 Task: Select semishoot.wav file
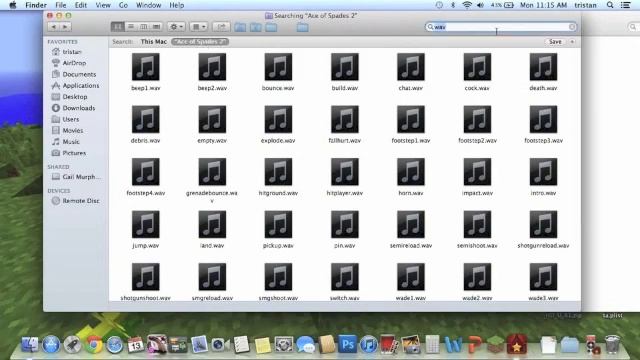point(477,225)
